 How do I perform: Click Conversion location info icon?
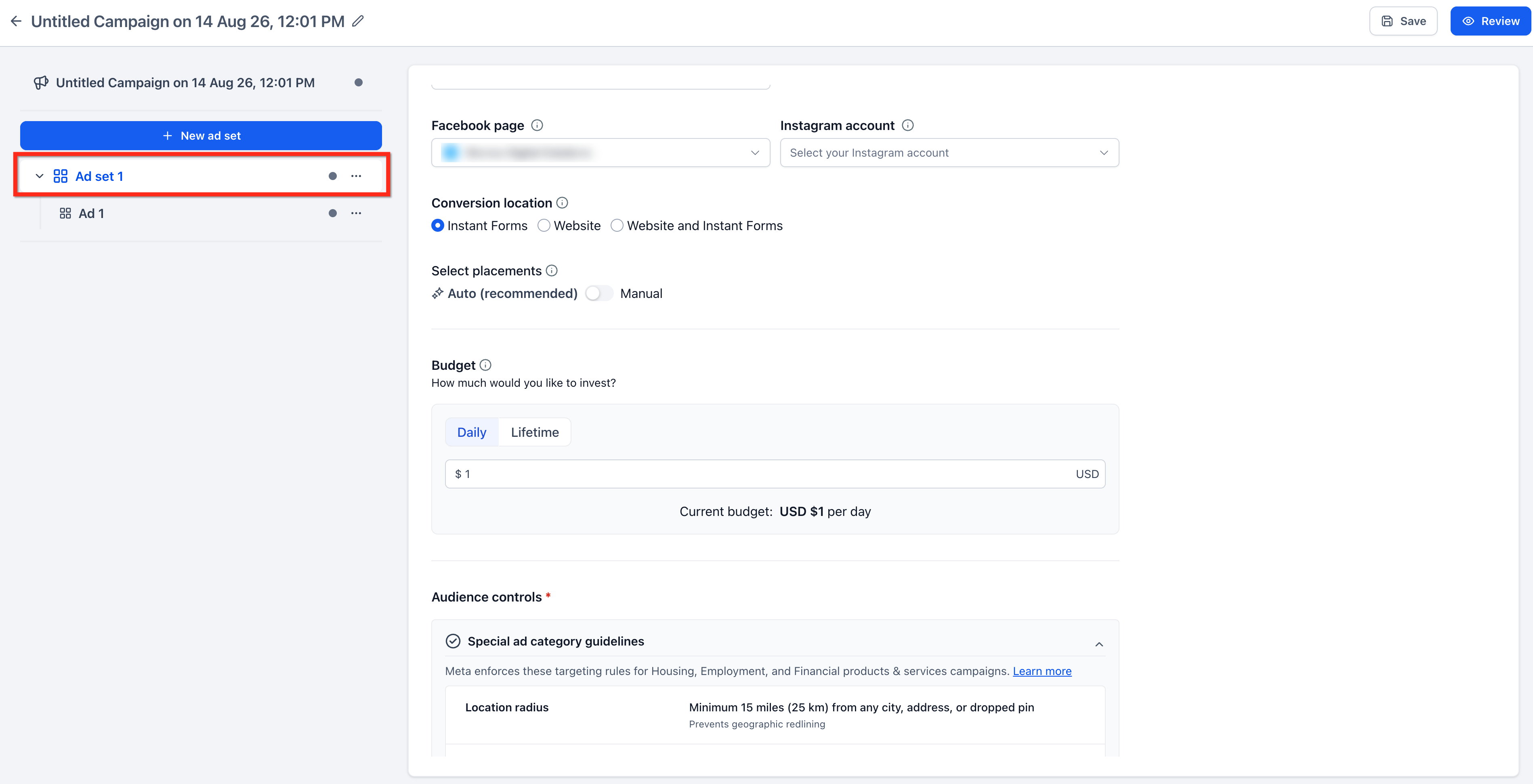point(562,203)
